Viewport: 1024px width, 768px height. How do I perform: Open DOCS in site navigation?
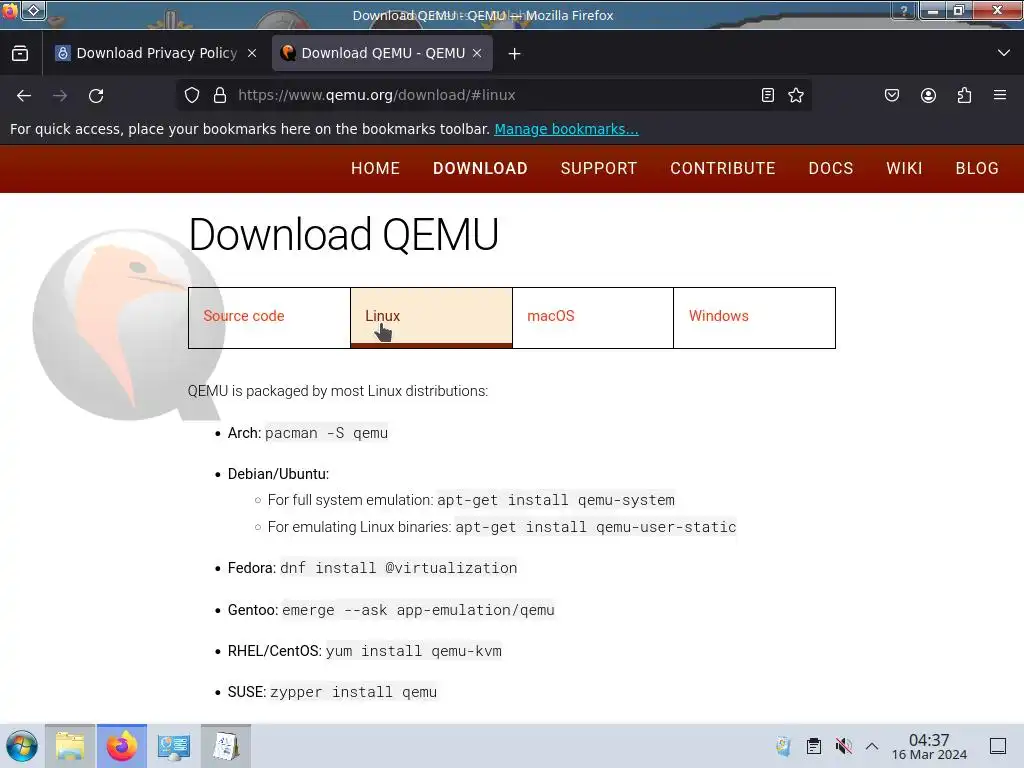coord(831,168)
